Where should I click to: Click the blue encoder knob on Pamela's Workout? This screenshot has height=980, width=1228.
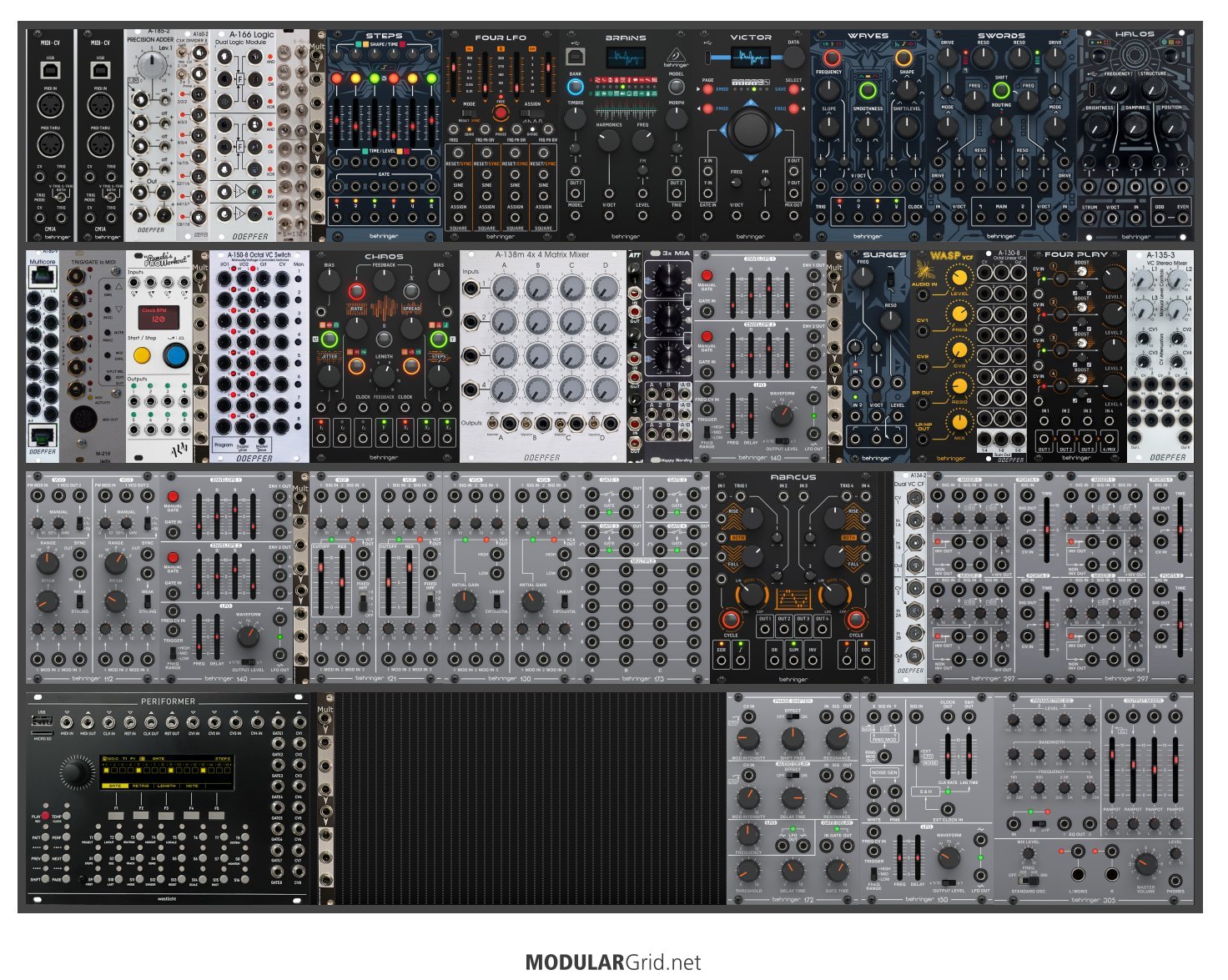(175, 356)
